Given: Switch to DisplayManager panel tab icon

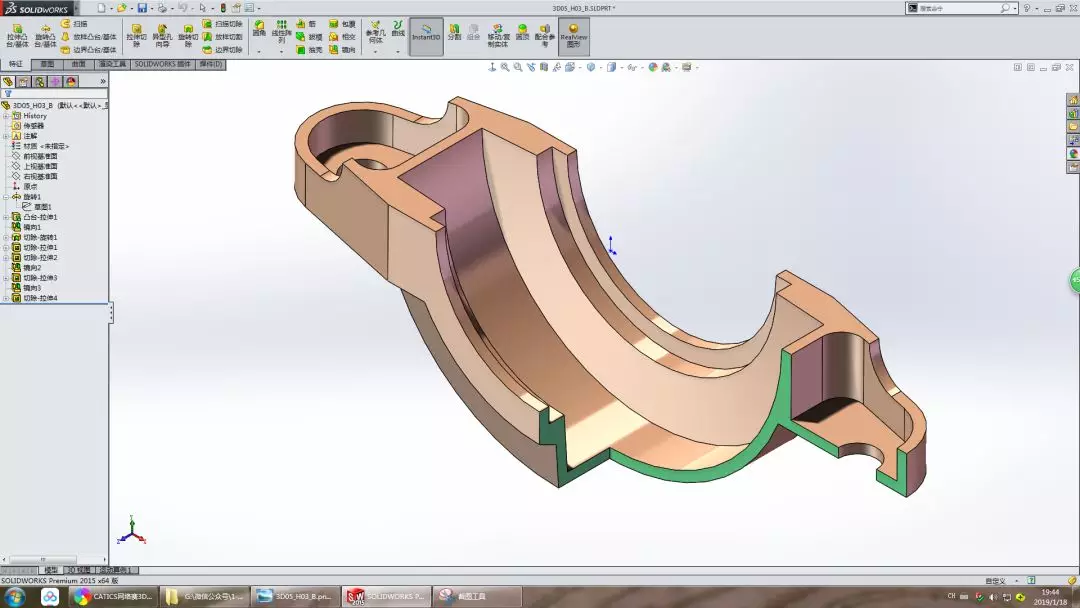Looking at the screenshot, I should (x=71, y=82).
